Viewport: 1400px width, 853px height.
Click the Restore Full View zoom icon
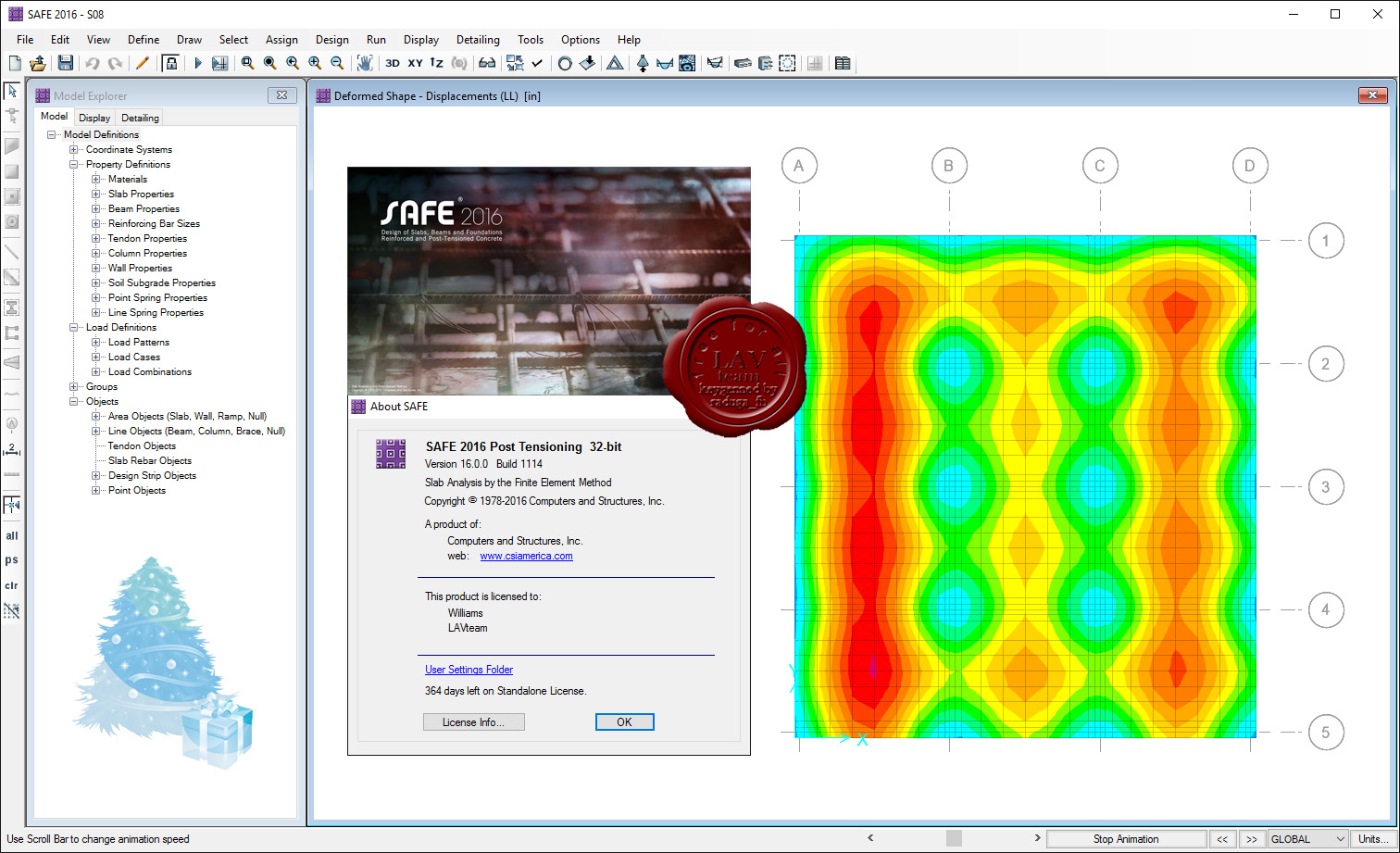pyautogui.click(x=269, y=63)
